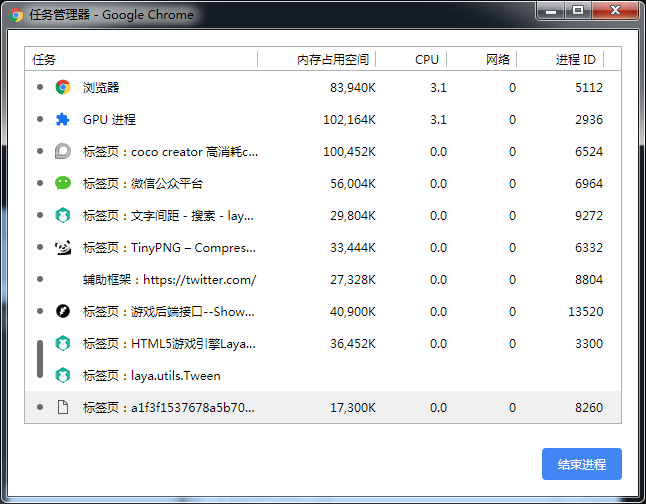Select the 标签页：a1f3f1537678a5b70... task
646x504 pixels.
(x=323, y=407)
